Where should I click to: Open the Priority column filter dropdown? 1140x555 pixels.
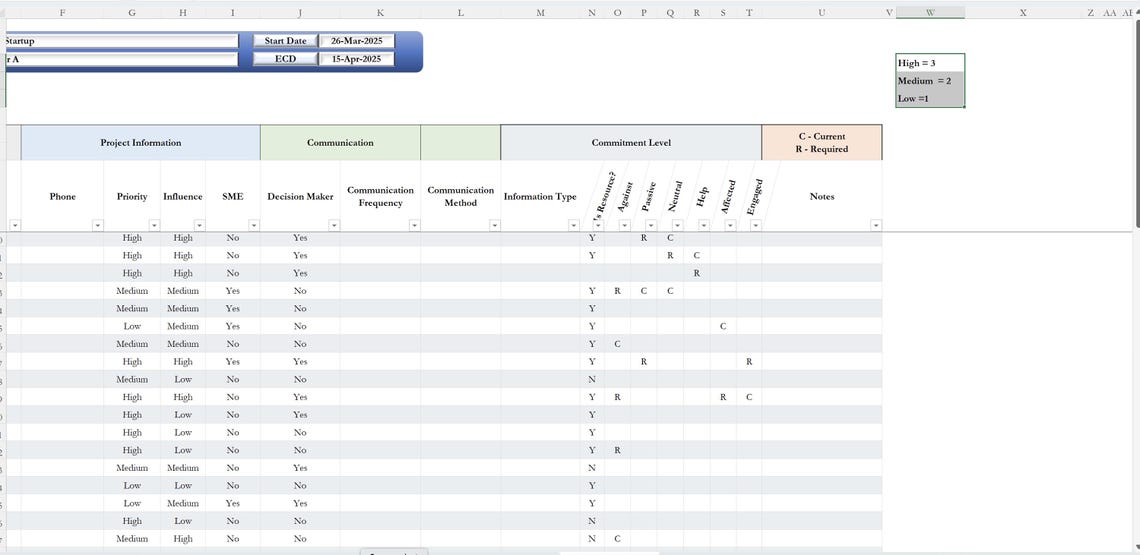click(154, 225)
